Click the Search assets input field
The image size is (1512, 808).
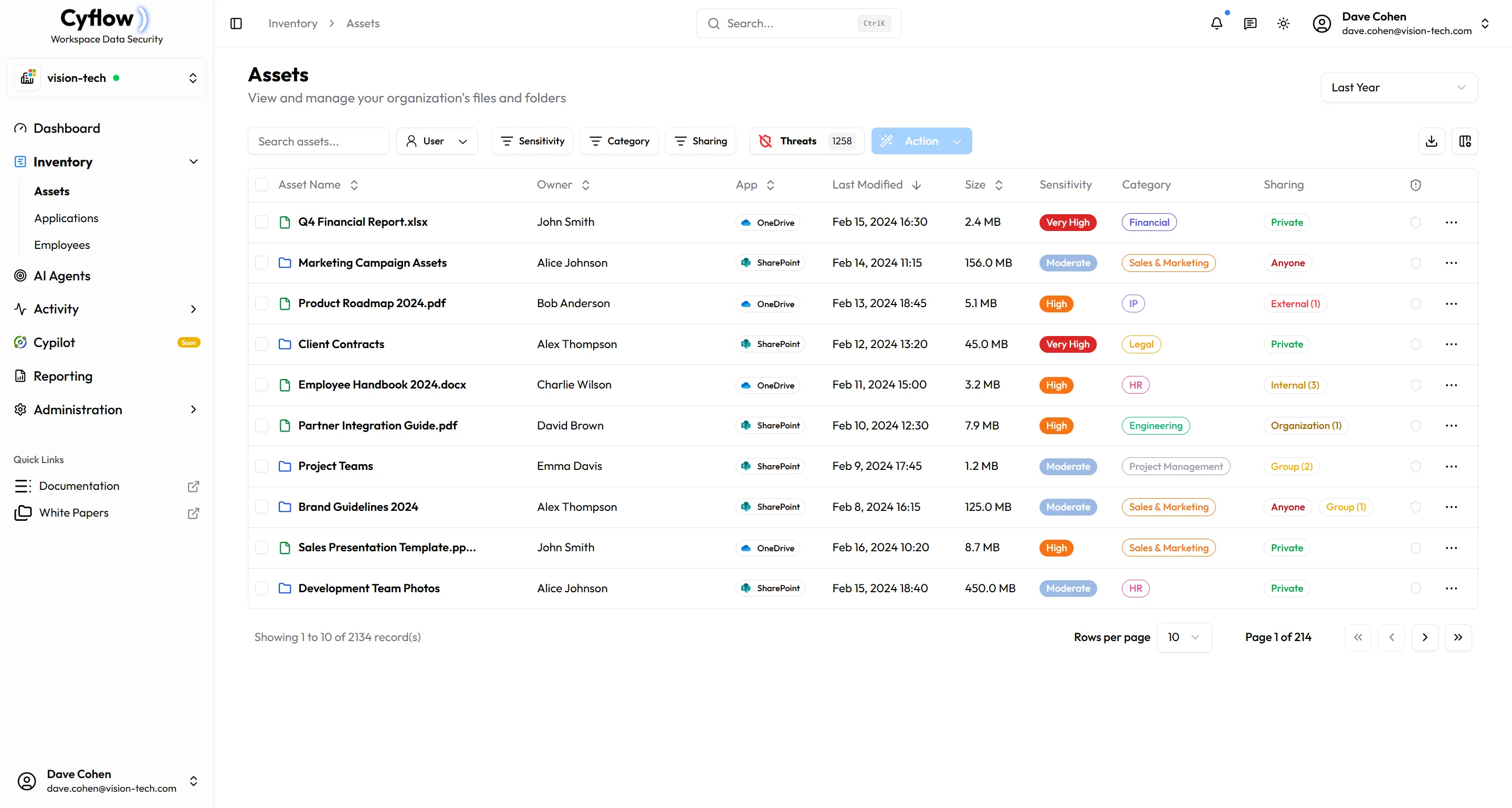coord(318,141)
